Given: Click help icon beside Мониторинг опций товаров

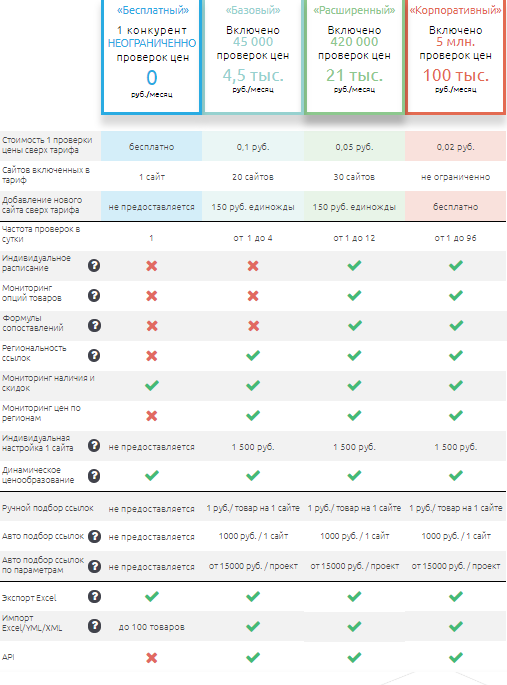Looking at the screenshot, I should [94, 296].
